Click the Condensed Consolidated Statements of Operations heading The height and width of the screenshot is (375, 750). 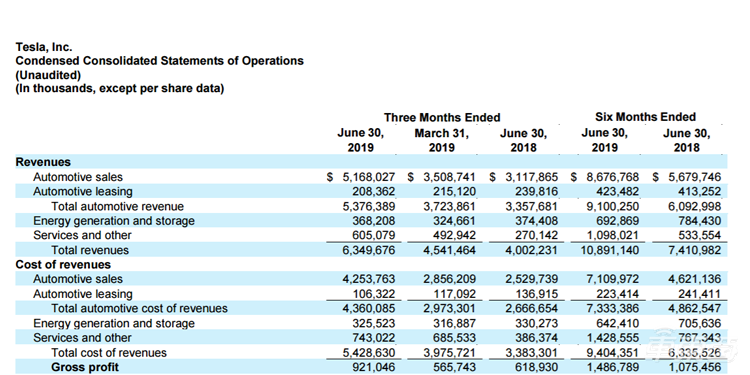[x=160, y=61]
